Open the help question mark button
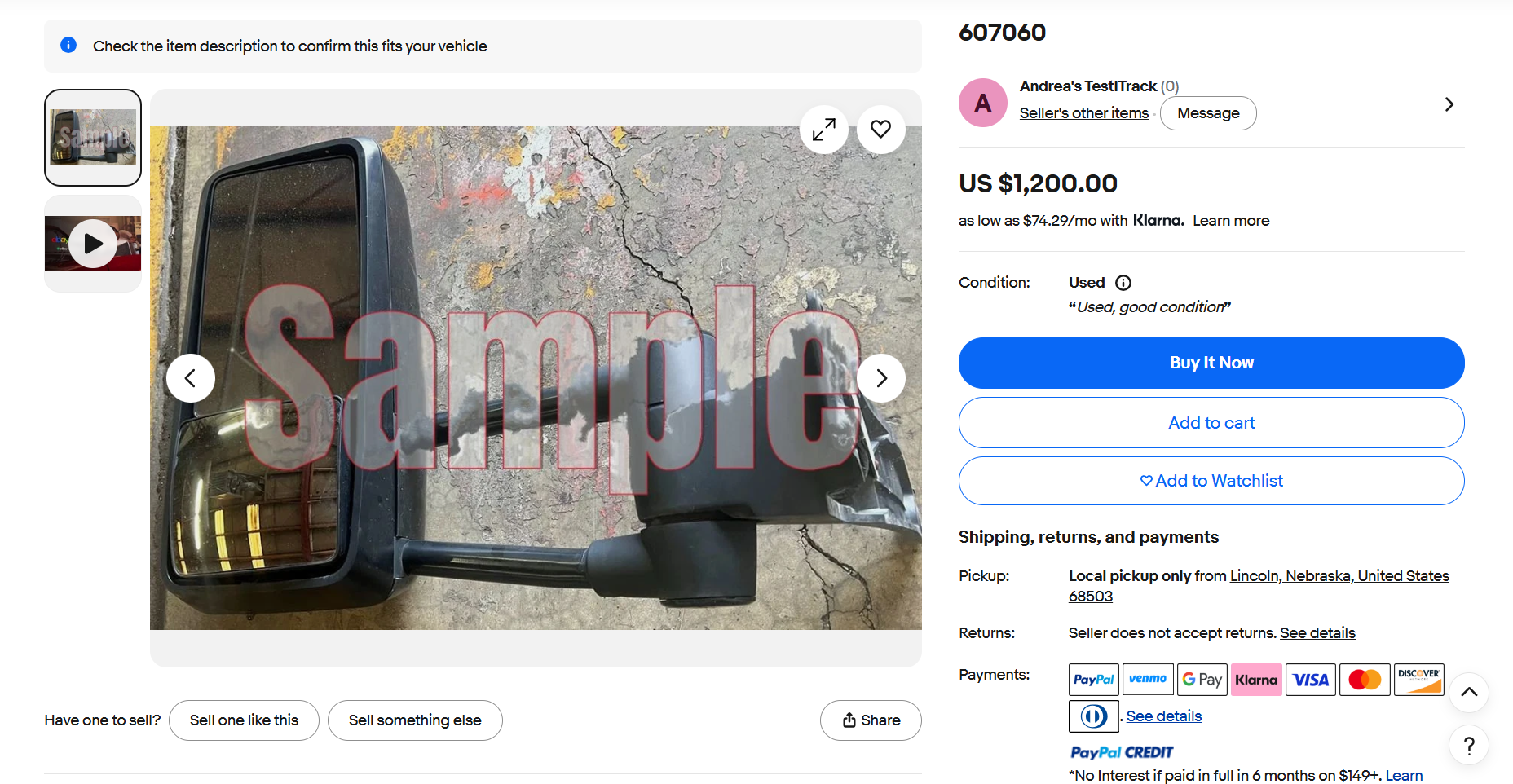Screen dimensions: 1513x784 point(1469,746)
